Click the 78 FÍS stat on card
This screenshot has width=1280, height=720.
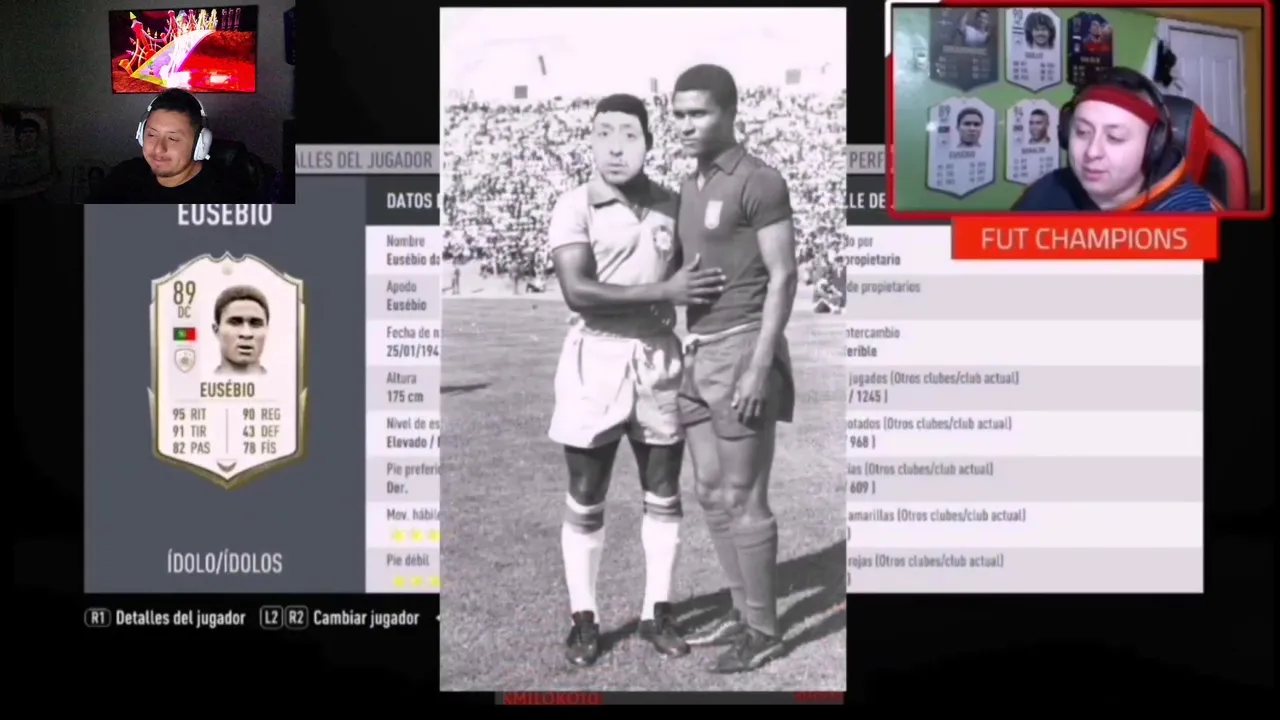(x=262, y=448)
